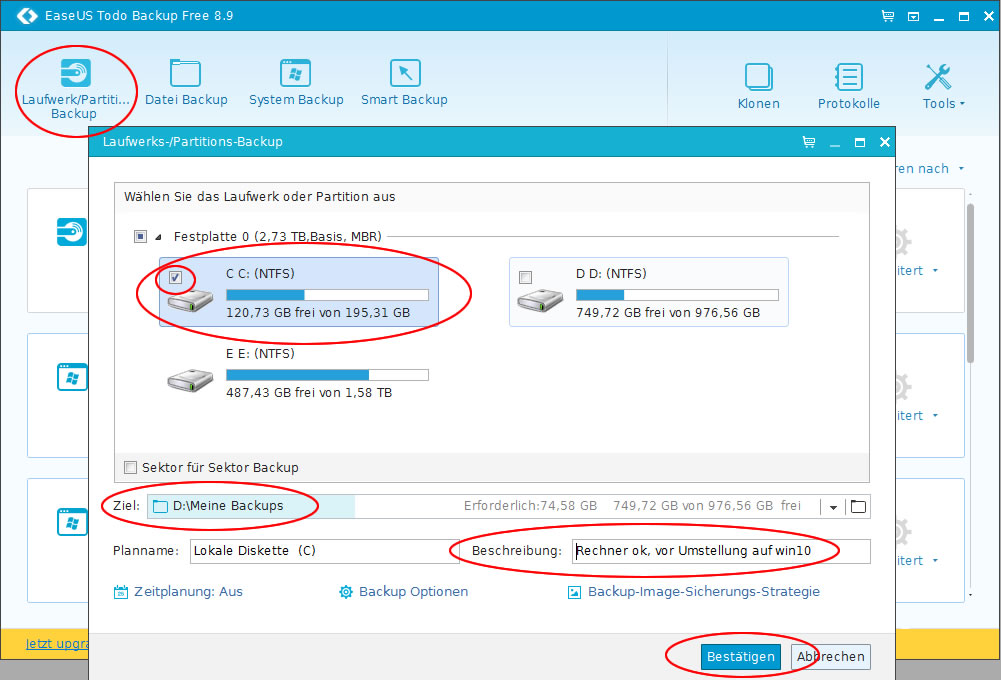The image size is (1001, 680).
Task: Uncheck the C: (NTFS) partition checkbox
Action: click(x=175, y=277)
